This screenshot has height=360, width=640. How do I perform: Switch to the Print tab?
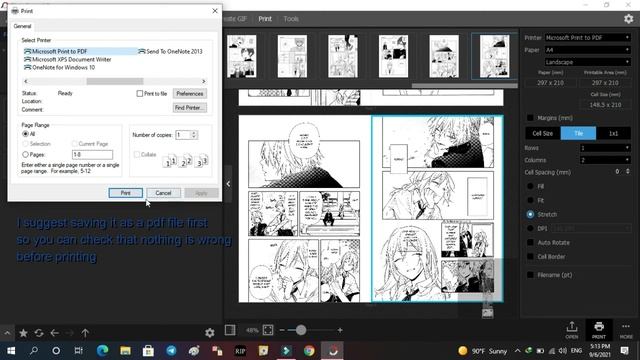coord(265,19)
